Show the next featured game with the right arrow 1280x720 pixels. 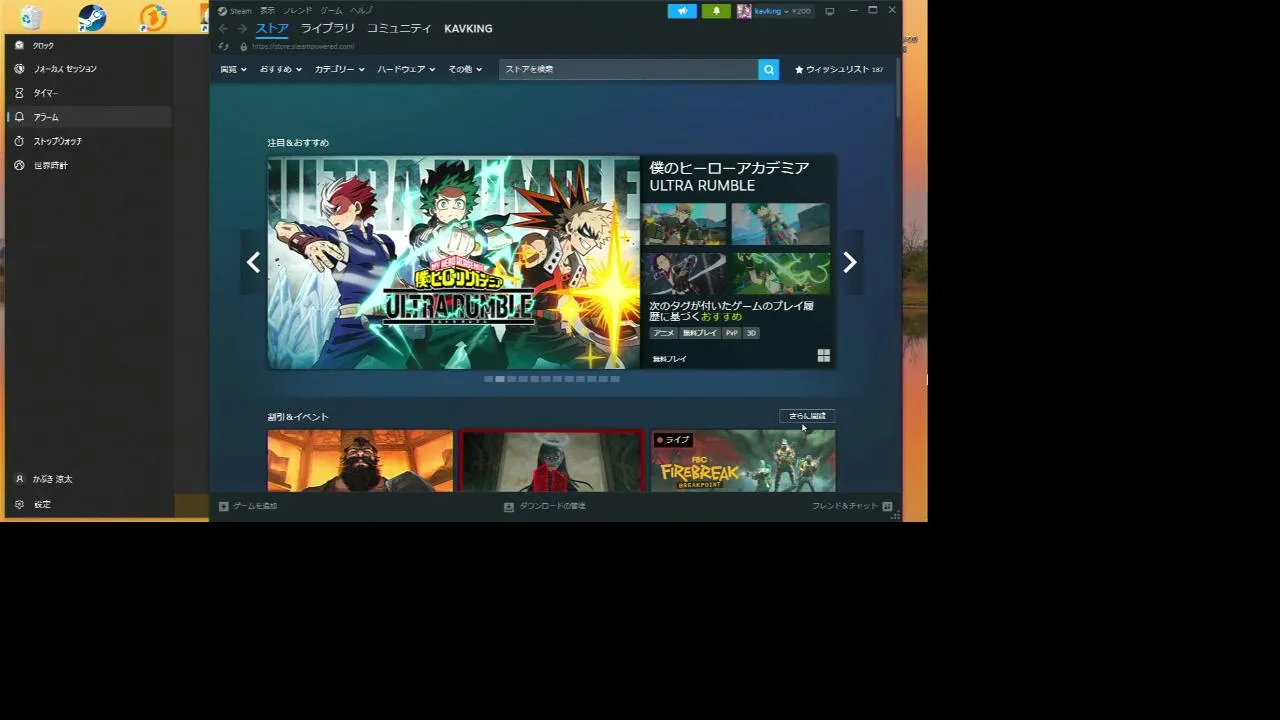coord(850,262)
